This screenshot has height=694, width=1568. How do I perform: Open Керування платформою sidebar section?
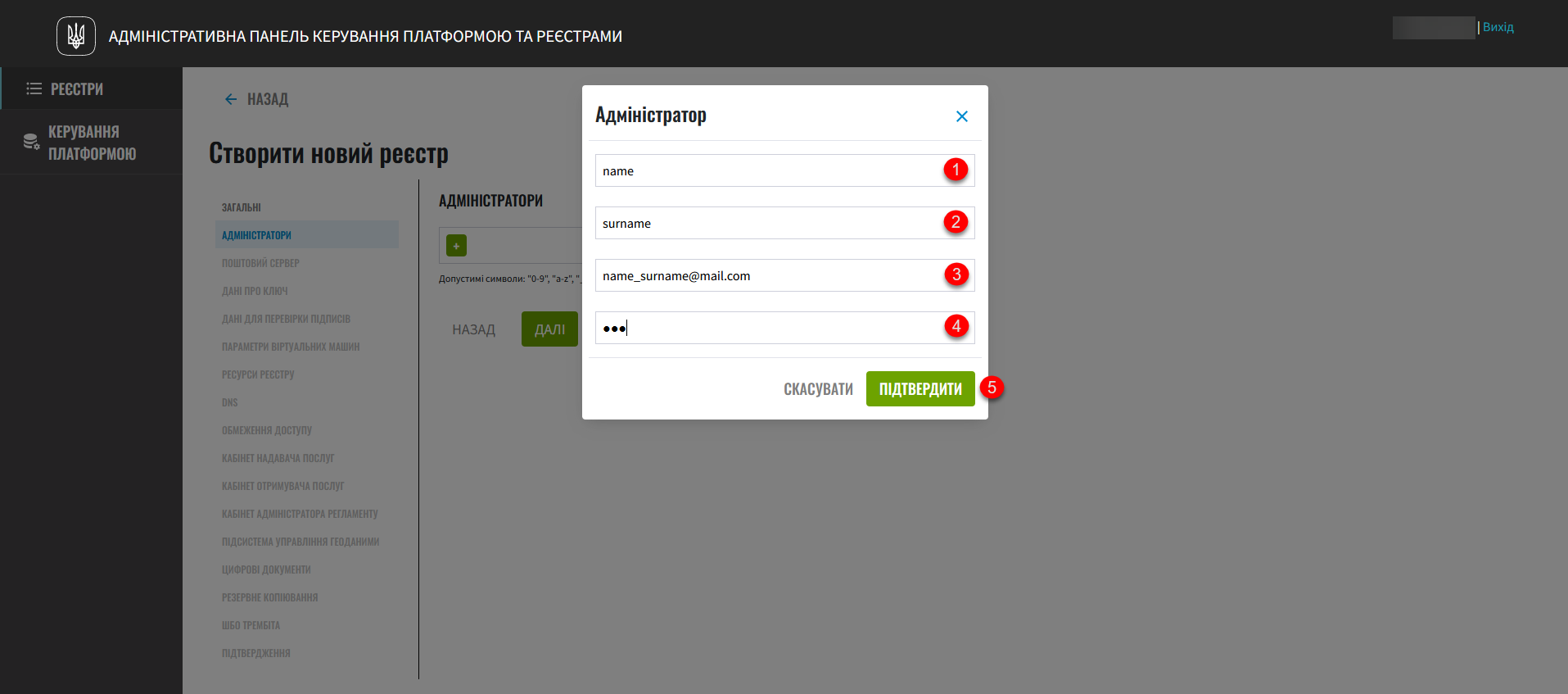tap(92, 143)
